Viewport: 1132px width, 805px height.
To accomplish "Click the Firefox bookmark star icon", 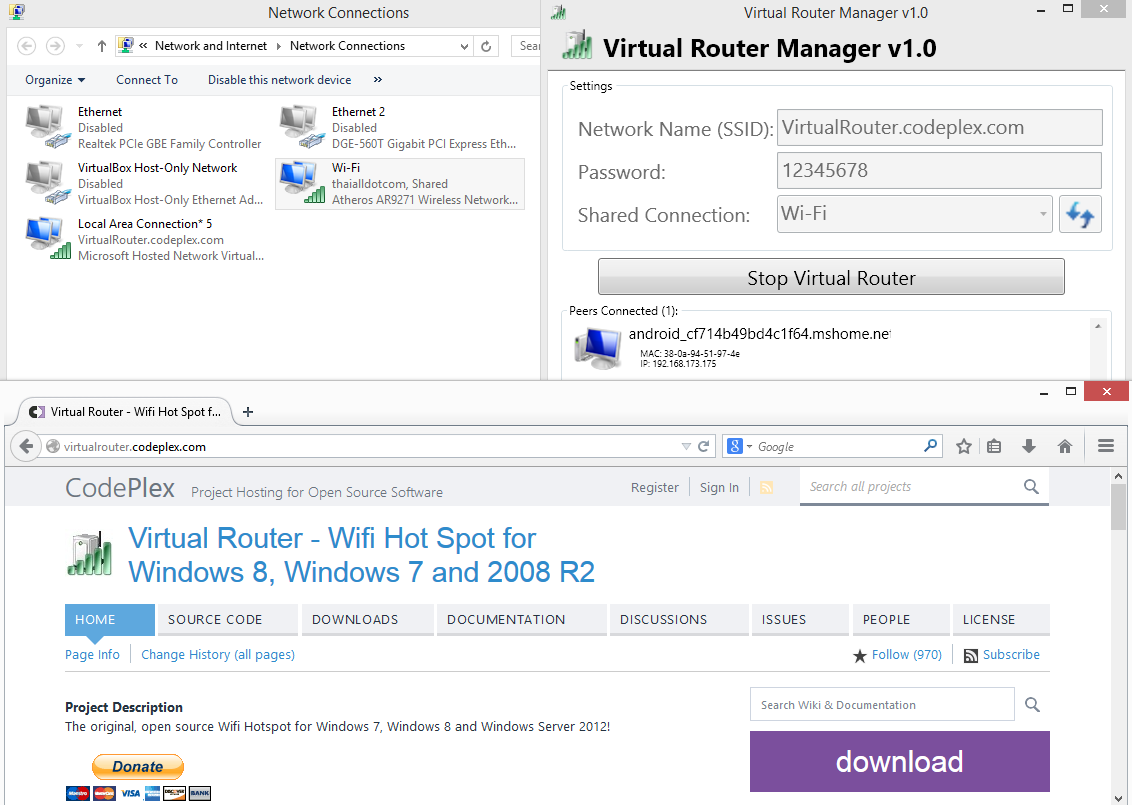I will pos(963,447).
